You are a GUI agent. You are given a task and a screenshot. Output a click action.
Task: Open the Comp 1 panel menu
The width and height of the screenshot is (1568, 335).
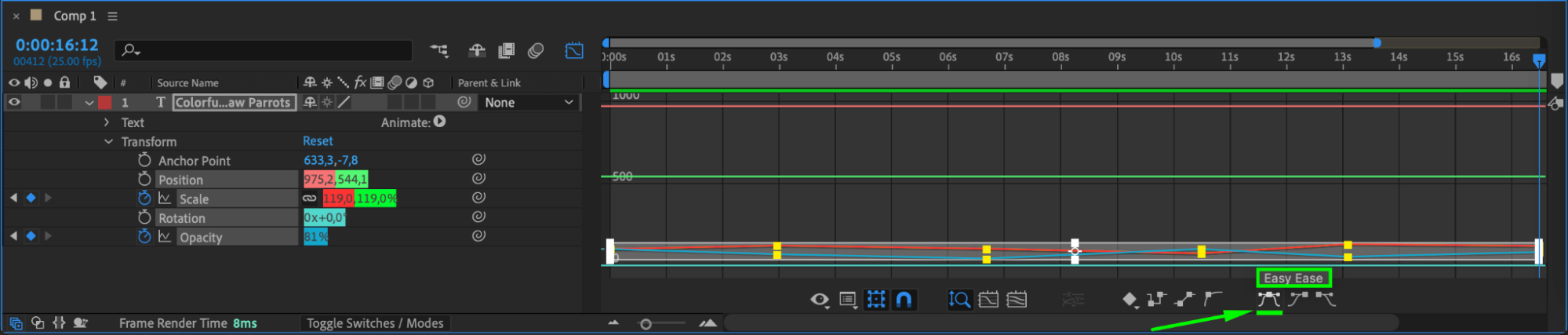click(112, 16)
